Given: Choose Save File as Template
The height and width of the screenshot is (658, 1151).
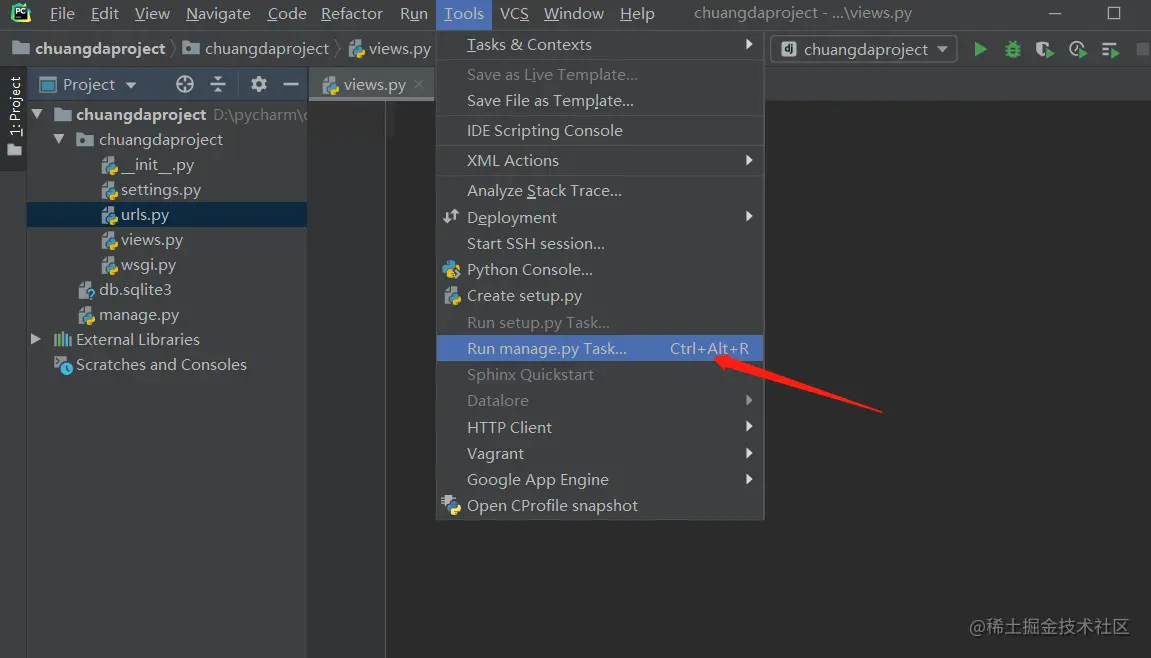Looking at the screenshot, I should pyautogui.click(x=600, y=101).
